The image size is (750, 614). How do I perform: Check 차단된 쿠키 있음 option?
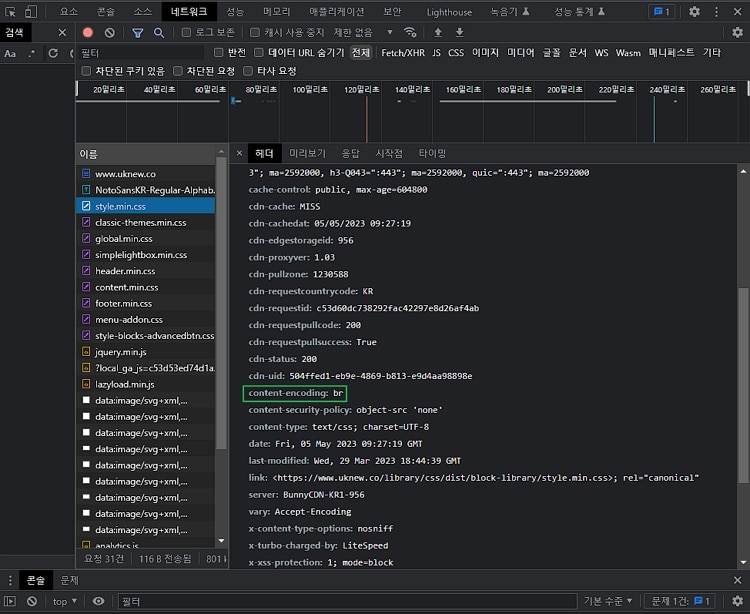(86, 71)
